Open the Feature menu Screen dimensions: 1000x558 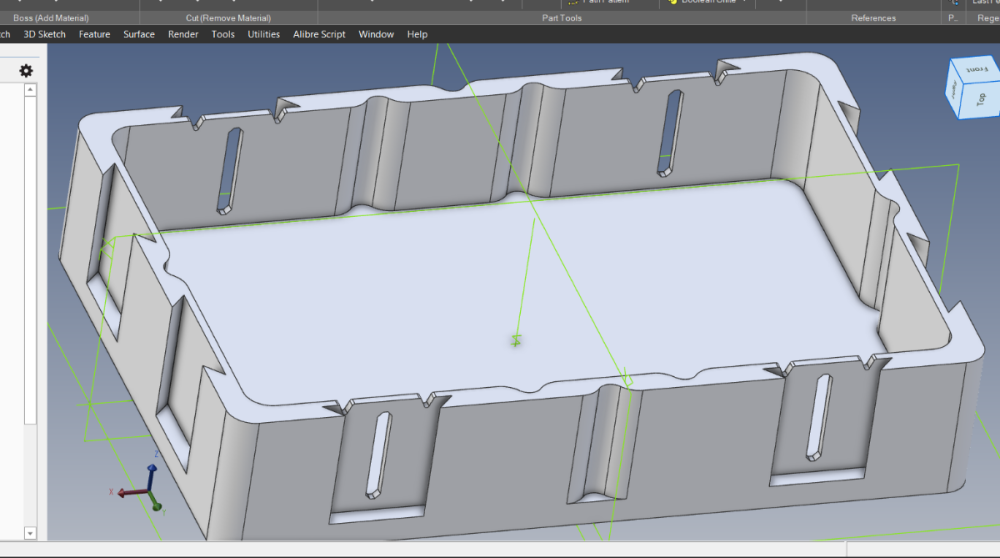pos(94,34)
